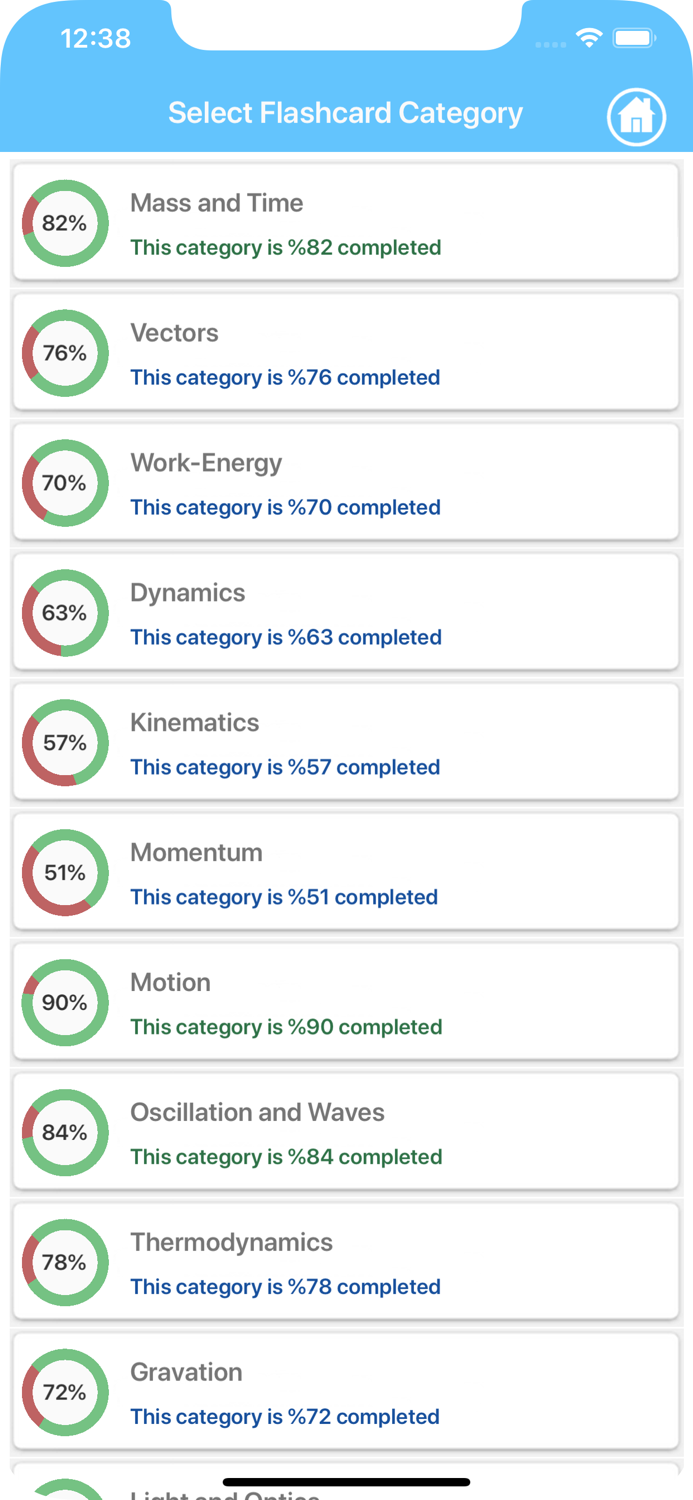
Task: Click the Work-Energy progress circle
Action: (65, 482)
